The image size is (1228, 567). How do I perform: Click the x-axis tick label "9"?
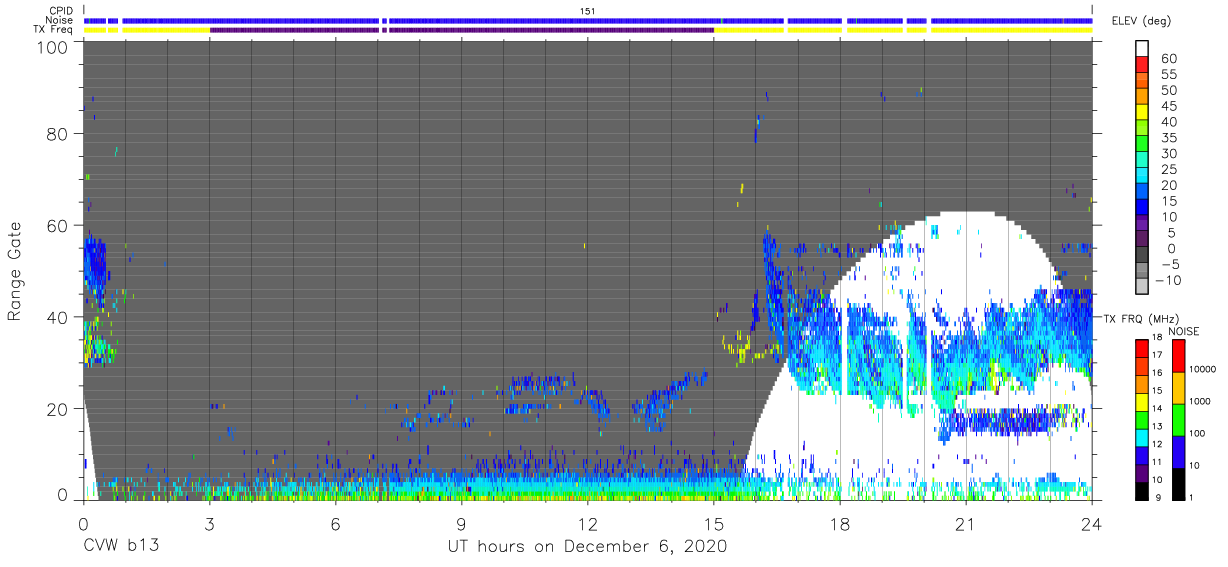click(461, 522)
